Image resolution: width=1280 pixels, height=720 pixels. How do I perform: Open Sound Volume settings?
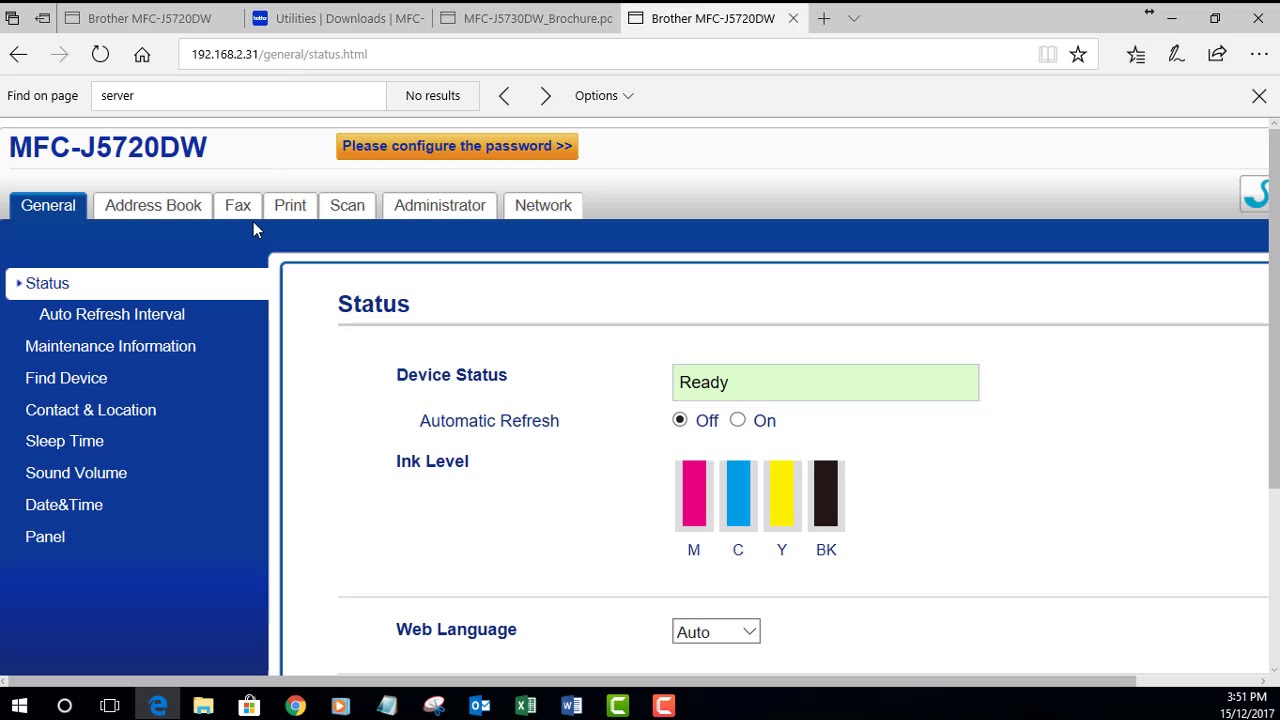point(76,473)
